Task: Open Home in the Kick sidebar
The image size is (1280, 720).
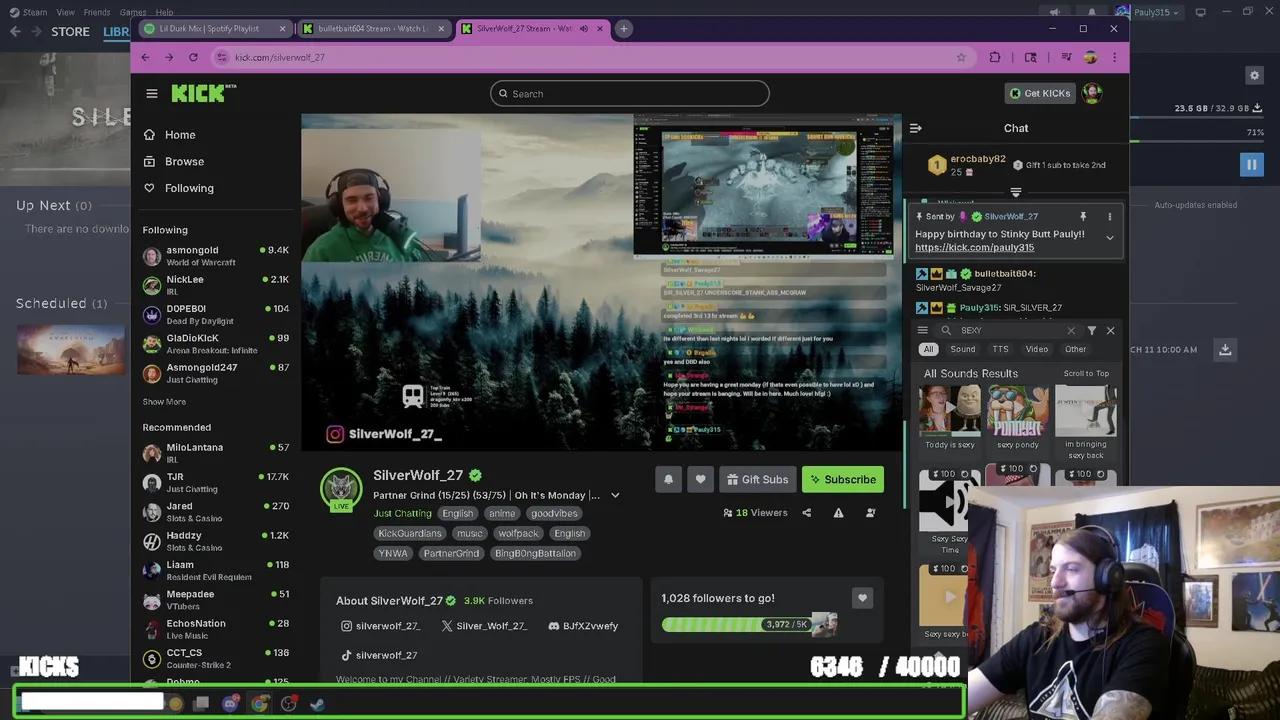Action: coord(170,135)
